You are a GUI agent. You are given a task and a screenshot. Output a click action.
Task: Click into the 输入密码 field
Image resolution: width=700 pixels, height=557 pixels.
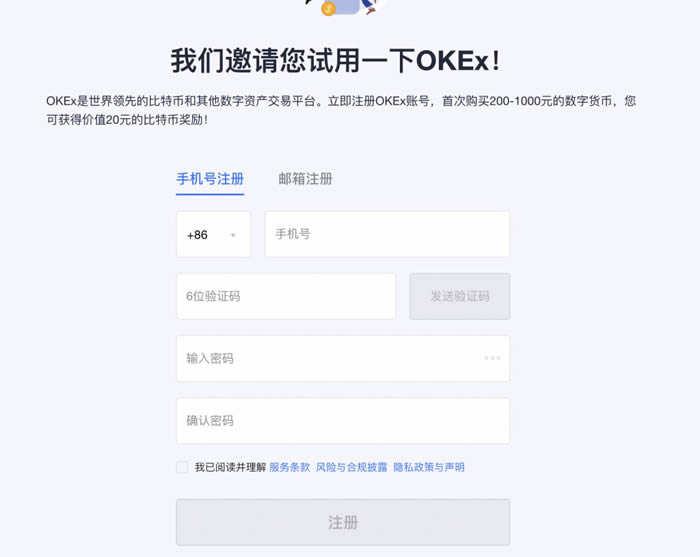pyautogui.click(x=330, y=358)
